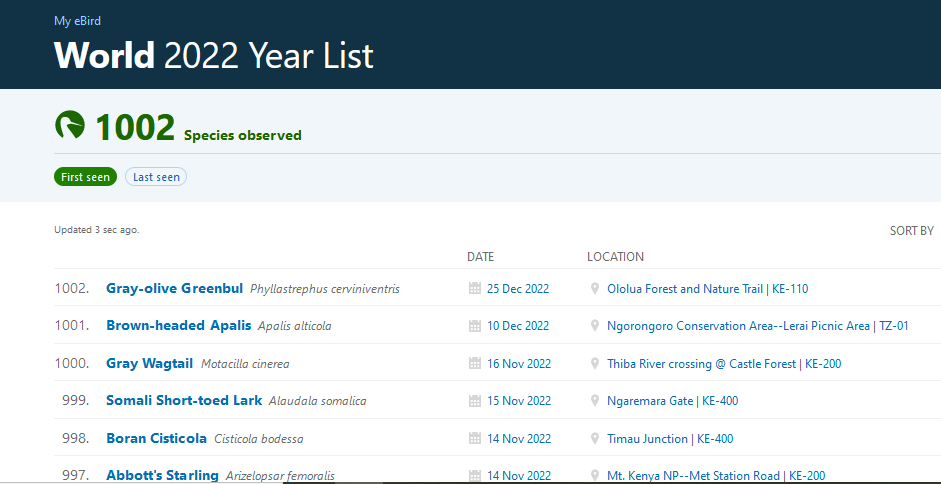Click the World 2022 Year List heading
This screenshot has height=484, width=941.
click(x=214, y=55)
